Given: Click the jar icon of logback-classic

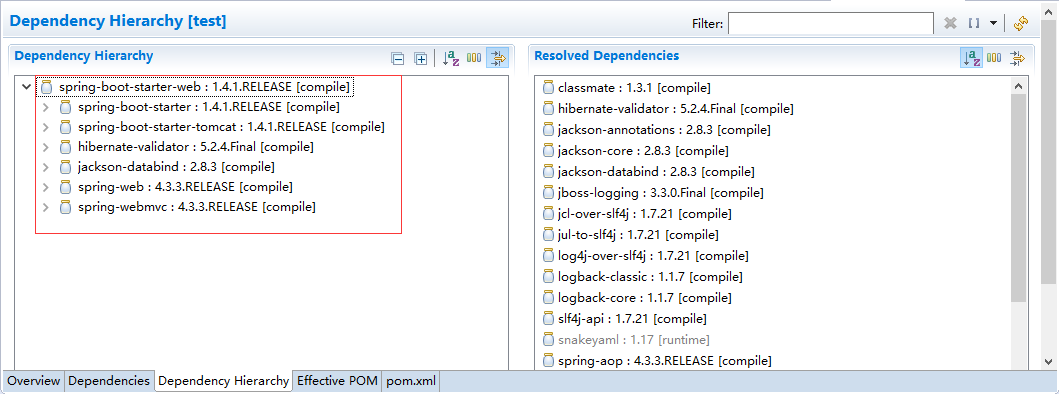Looking at the screenshot, I should click(548, 276).
